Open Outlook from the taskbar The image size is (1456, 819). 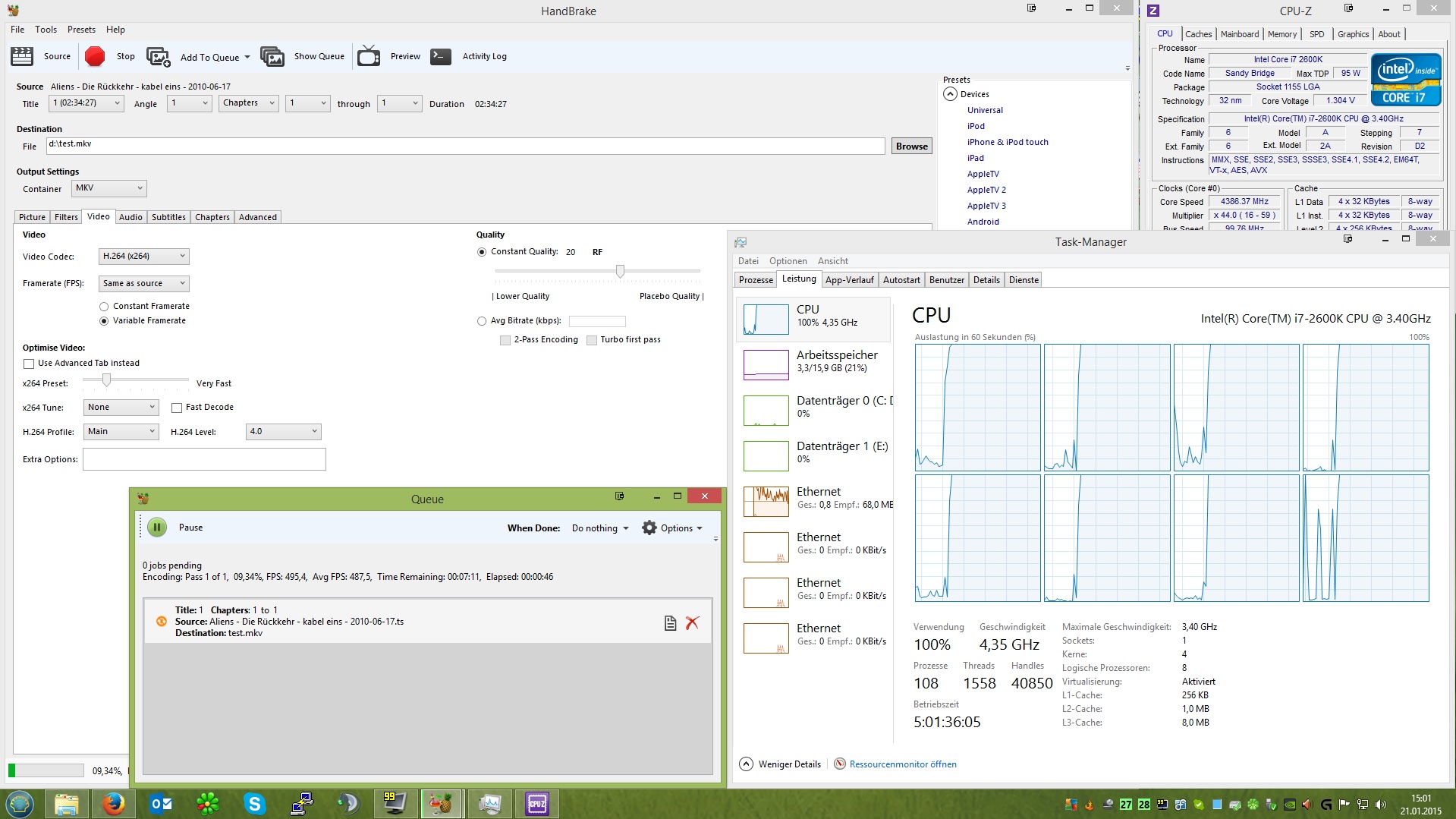[x=161, y=803]
